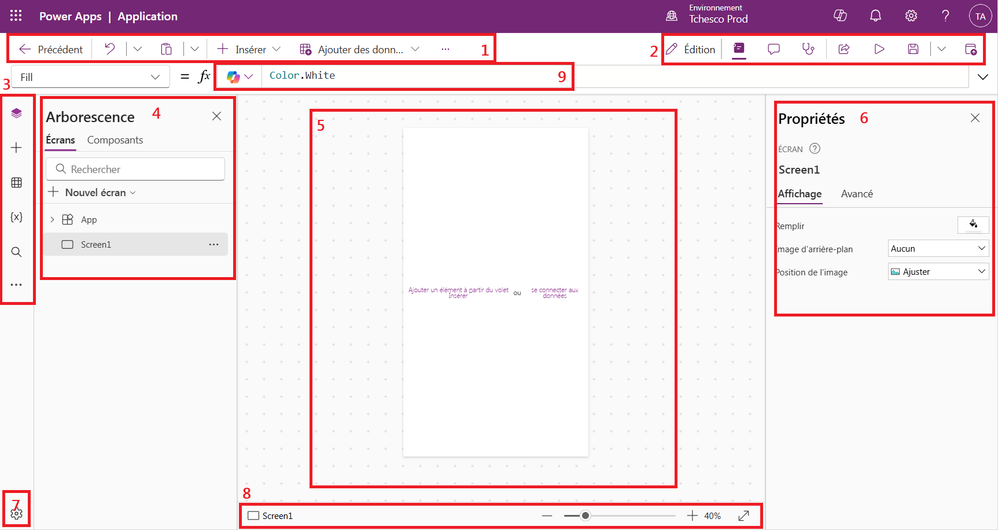Viewport: 998px width, 530px height.
Task: Click the fx formula icon
Action: [204, 76]
